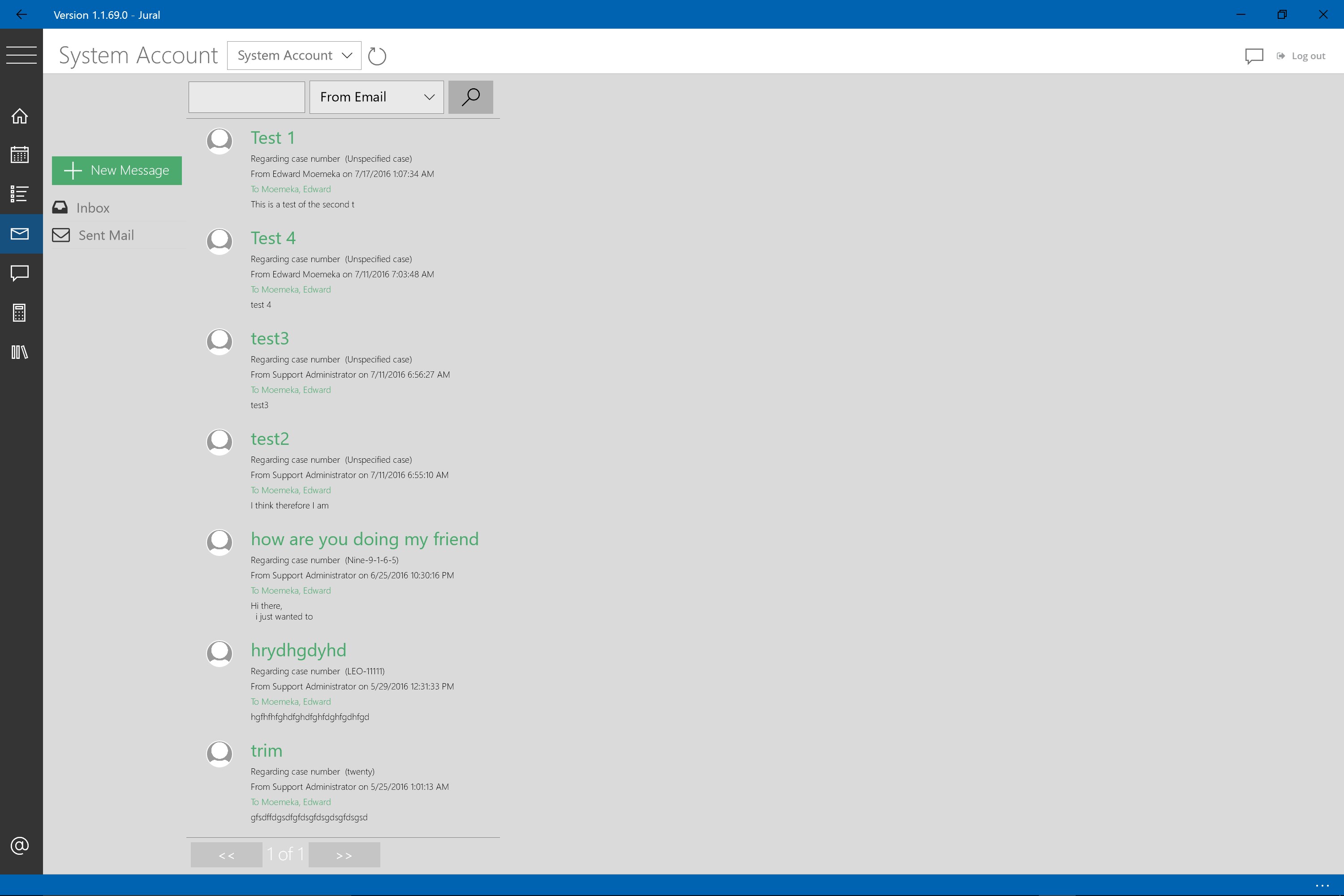This screenshot has width=1344, height=896.
Task: Open the calculator sidebar icon
Action: (20, 313)
